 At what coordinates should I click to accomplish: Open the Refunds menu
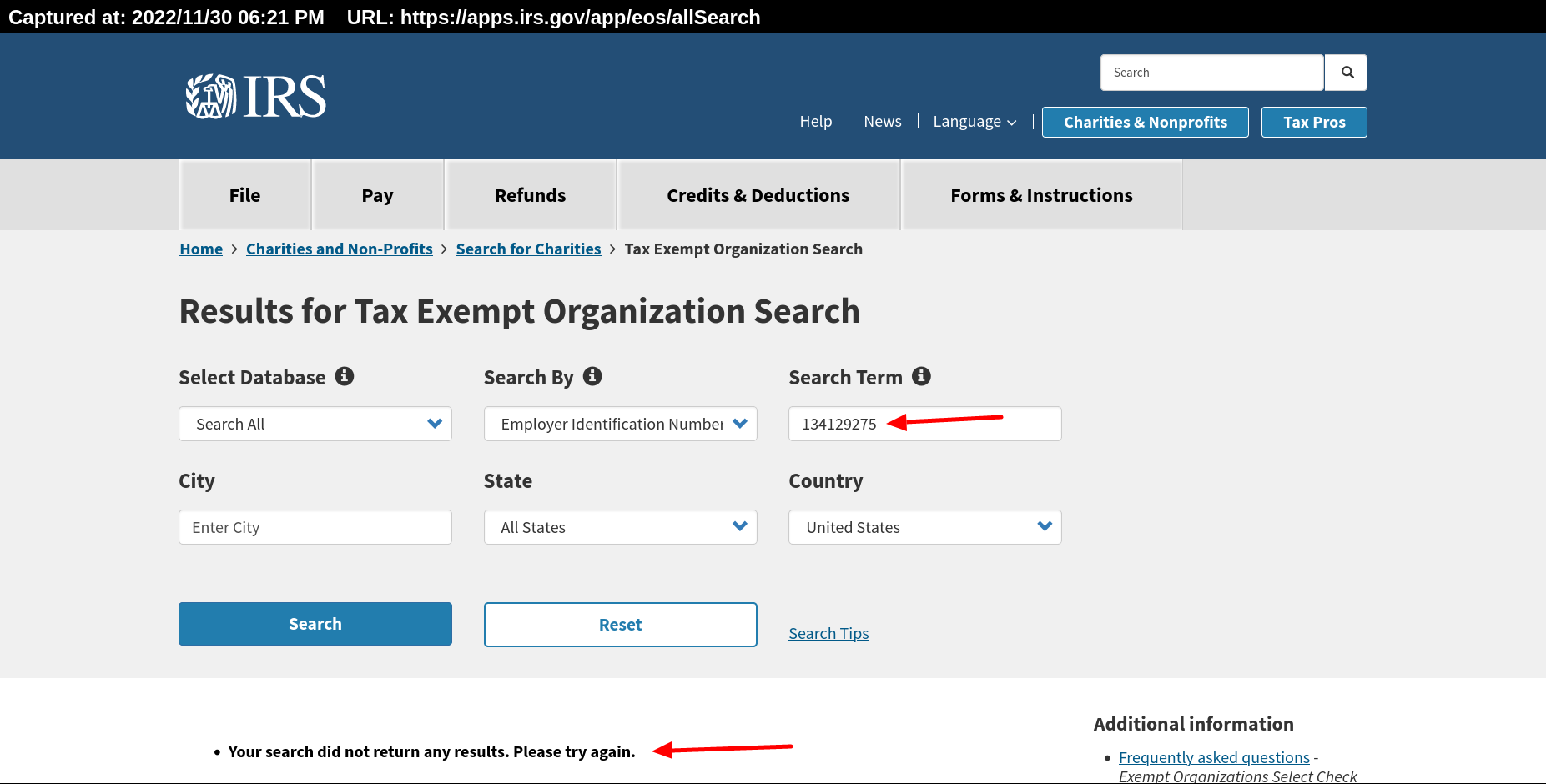click(531, 195)
